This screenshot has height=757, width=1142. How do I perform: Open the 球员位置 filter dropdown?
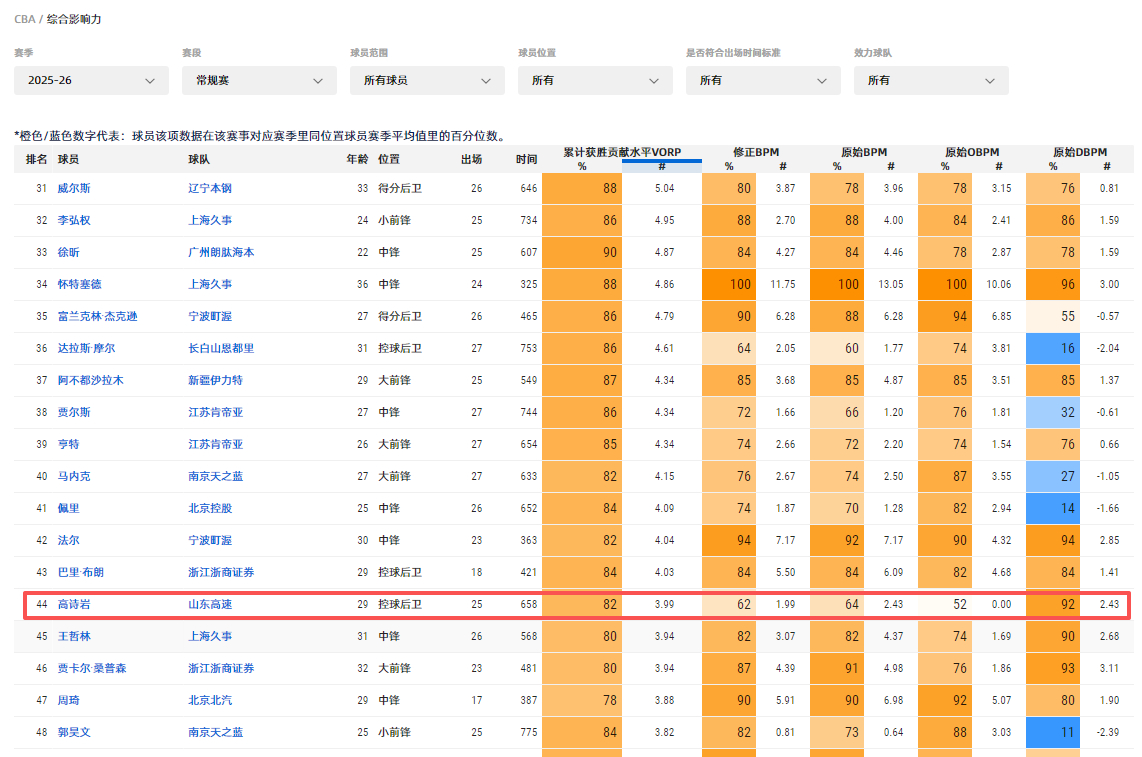click(x=595, y=80)
